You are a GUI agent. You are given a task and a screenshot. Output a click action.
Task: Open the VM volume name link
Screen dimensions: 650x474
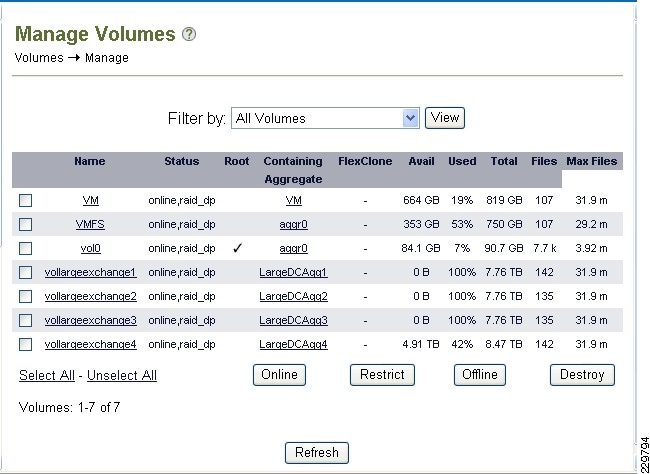click(x=90, y=201)
